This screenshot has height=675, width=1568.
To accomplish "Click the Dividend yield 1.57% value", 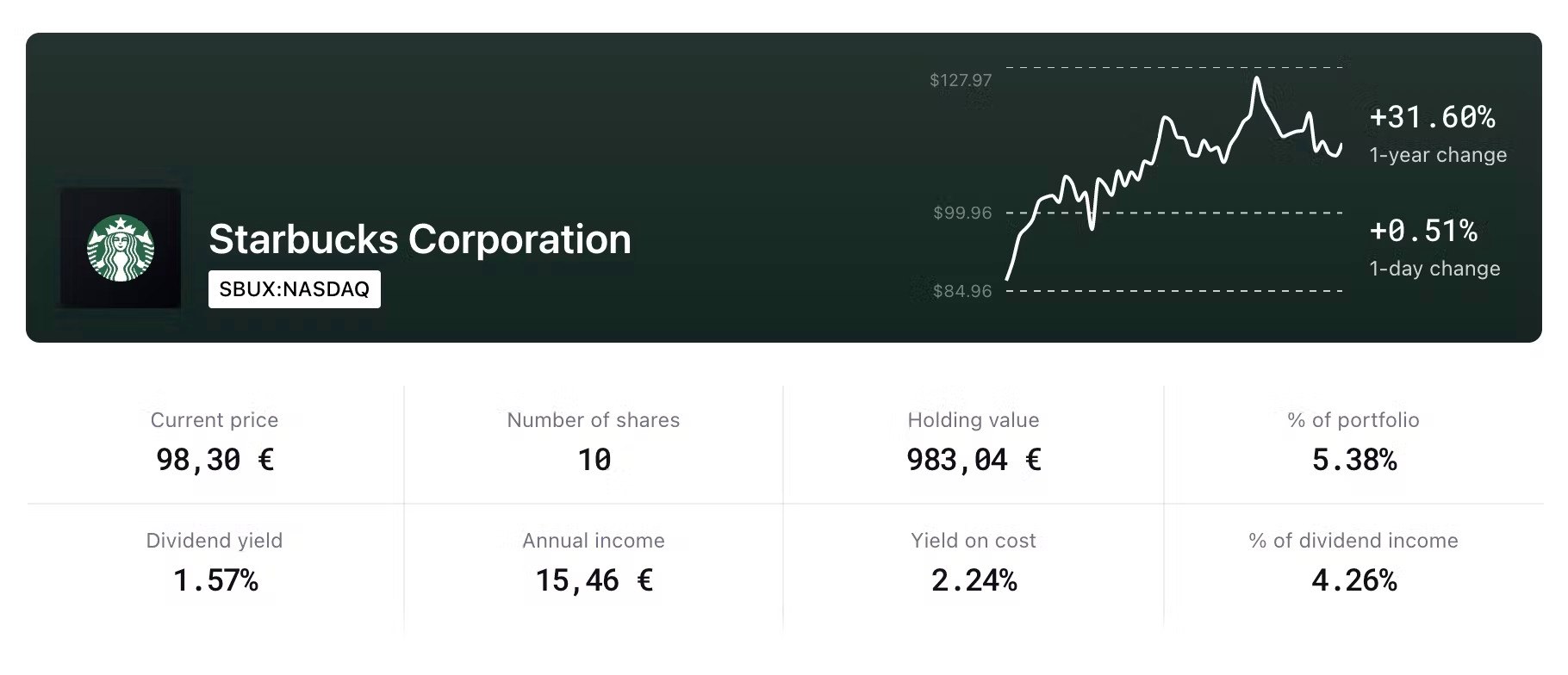I will coord(215,580).
